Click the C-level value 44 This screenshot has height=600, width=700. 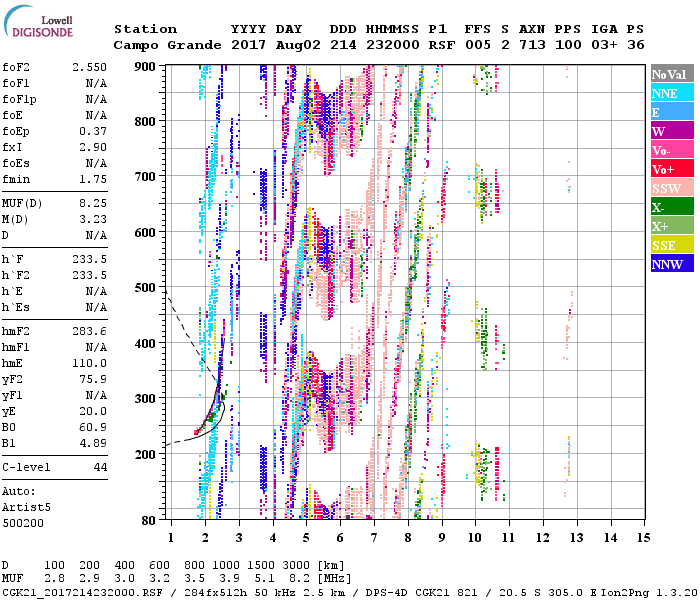point(100,467)
